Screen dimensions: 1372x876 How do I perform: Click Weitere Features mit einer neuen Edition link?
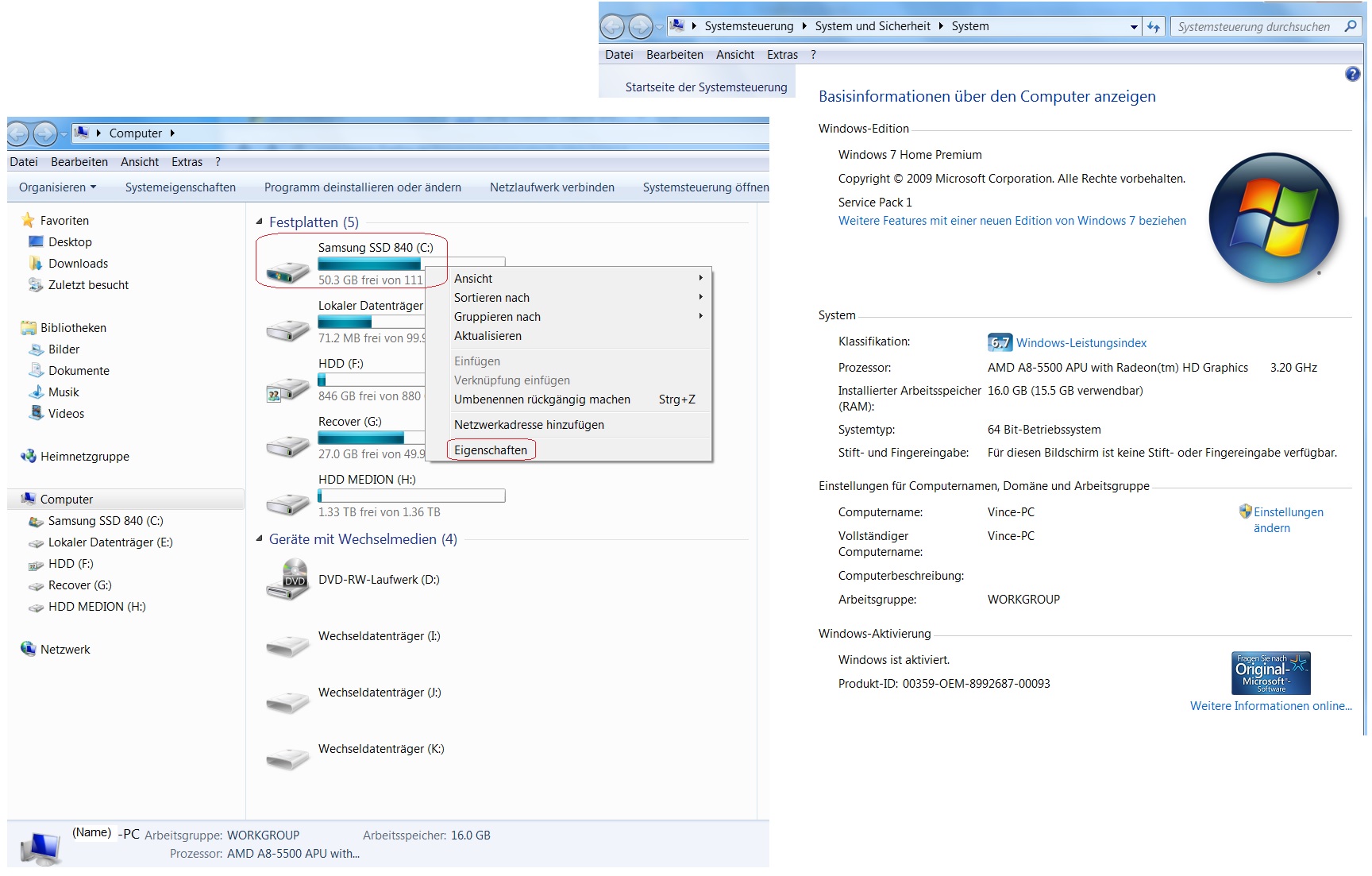1012,221
